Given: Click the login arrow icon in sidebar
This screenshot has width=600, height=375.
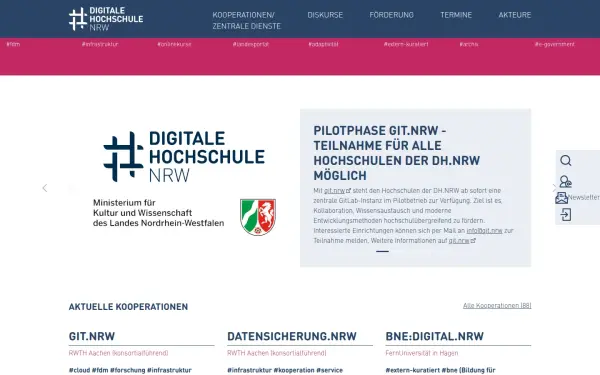Looking at the screenshot, I should coord(566,215).
